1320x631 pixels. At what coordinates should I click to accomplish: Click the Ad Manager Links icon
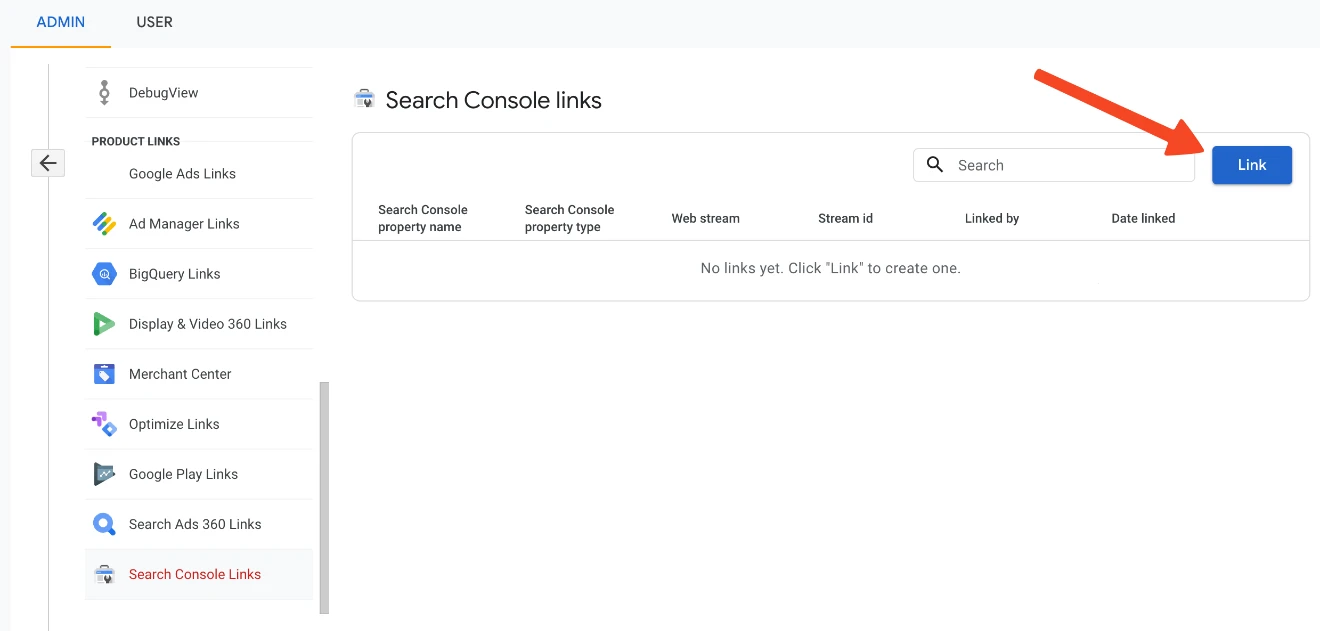104,224
